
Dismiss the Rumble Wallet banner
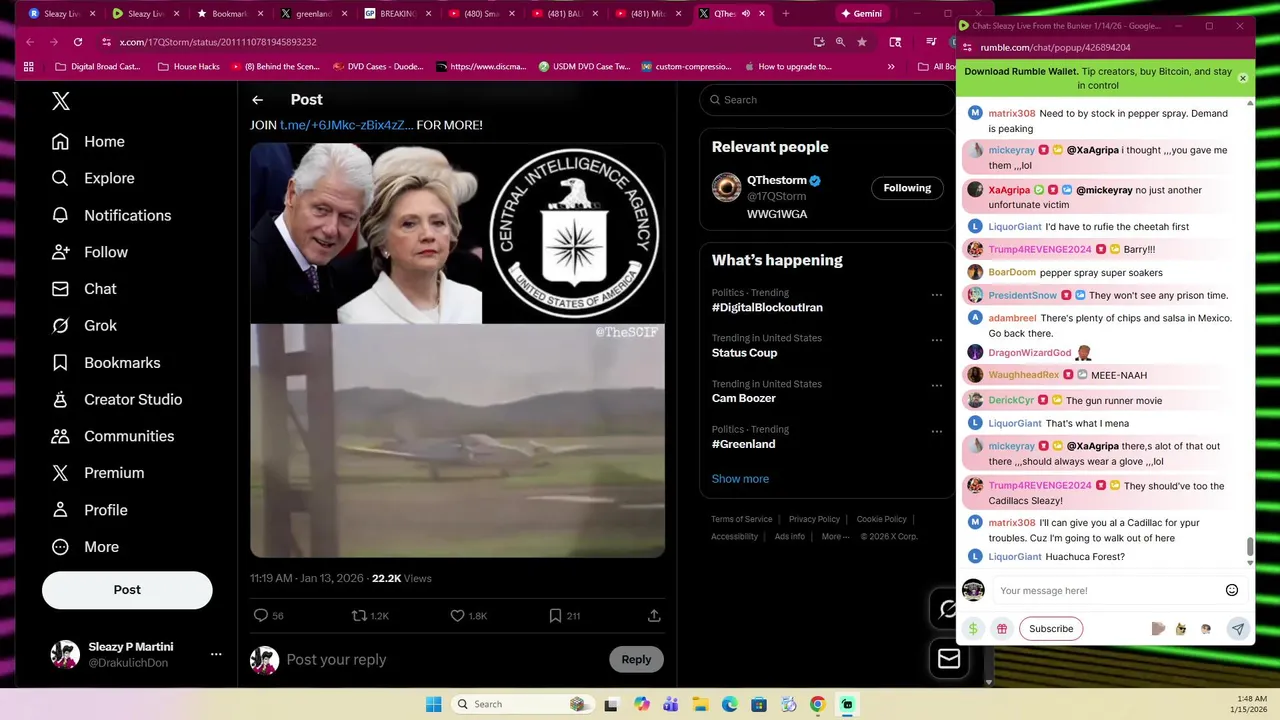click(x=1243, y=78)
